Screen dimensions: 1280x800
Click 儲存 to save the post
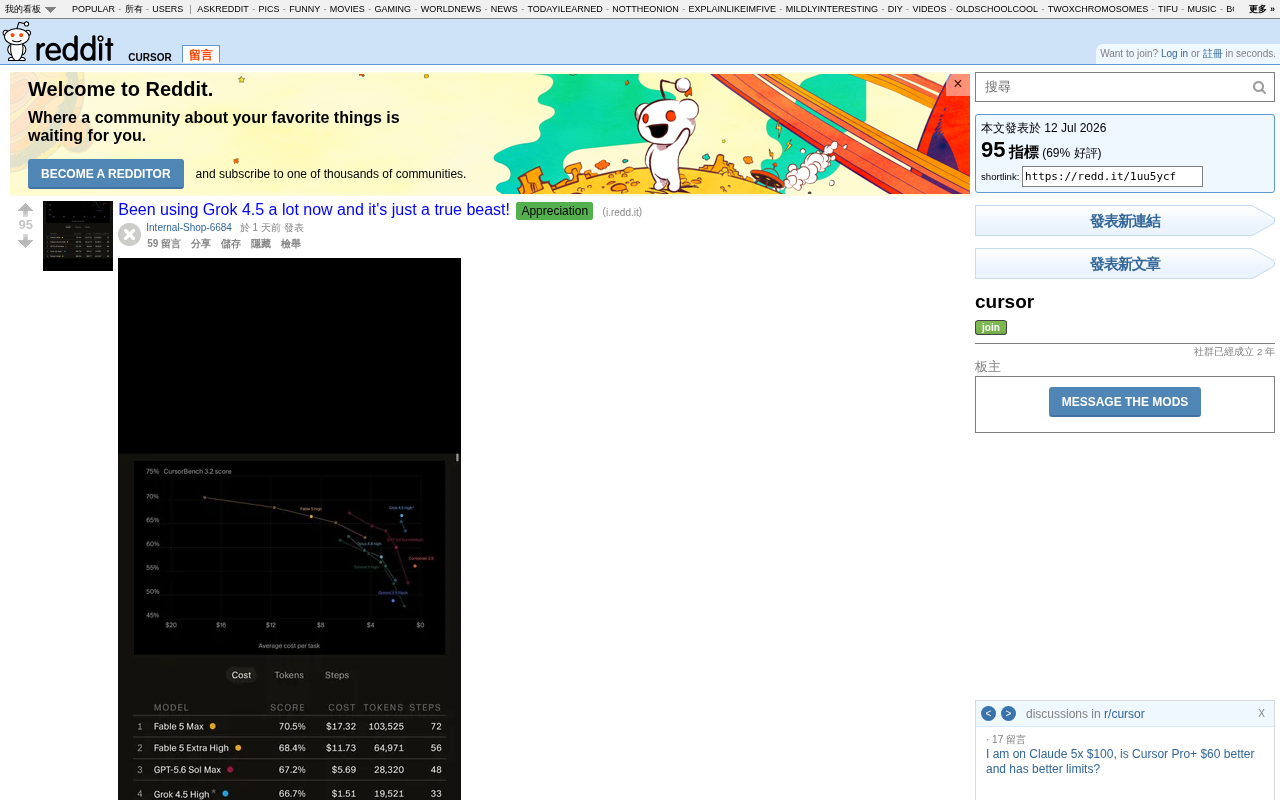(x=231, y=244)
